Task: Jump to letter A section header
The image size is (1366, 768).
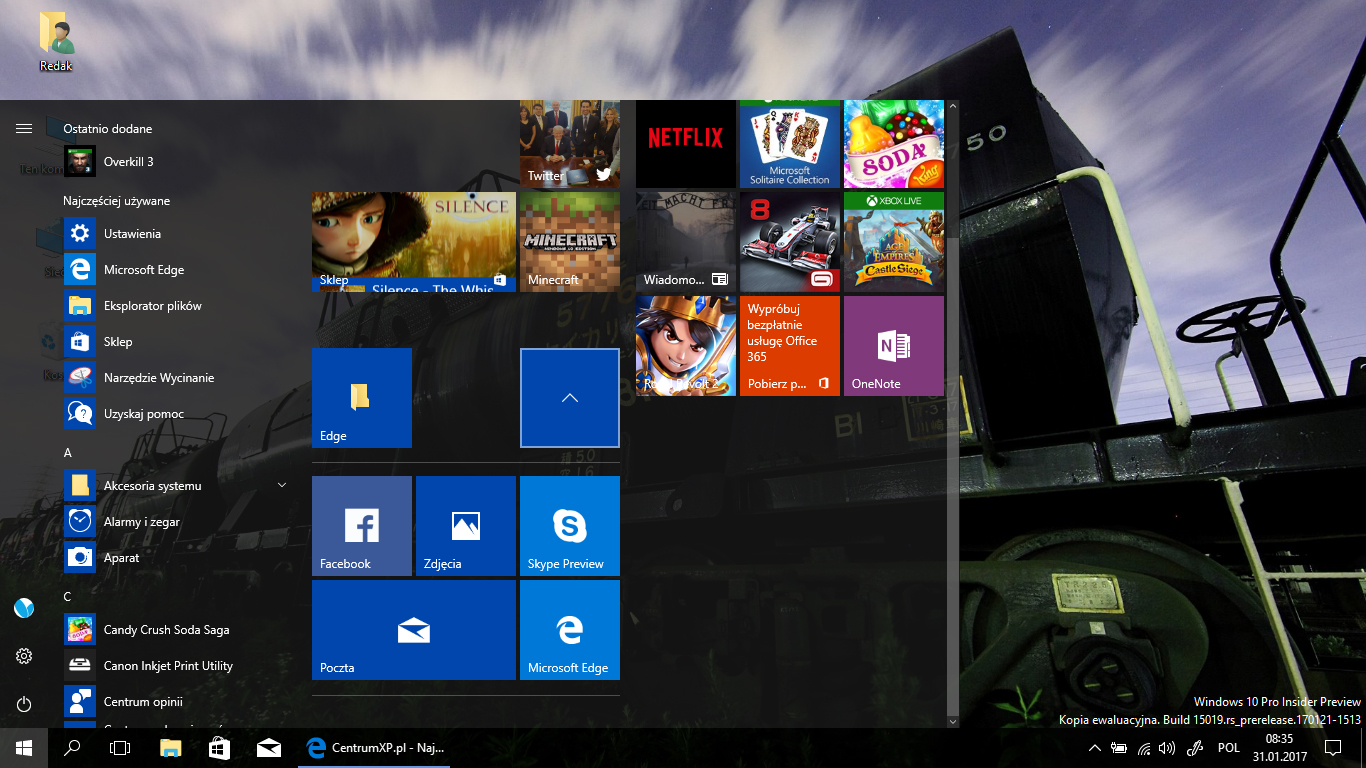Action: (68, 453)
